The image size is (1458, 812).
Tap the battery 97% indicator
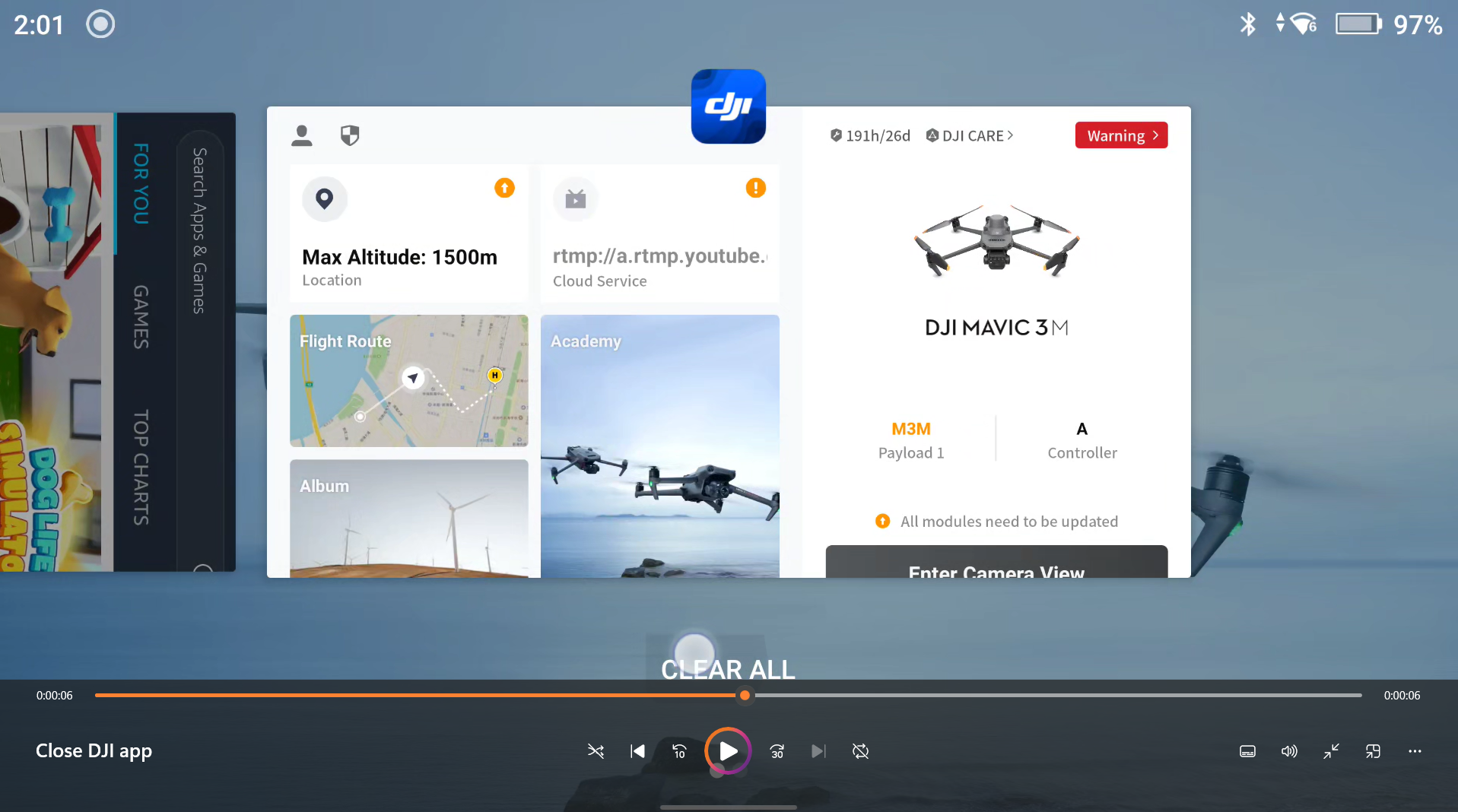(1389, 24)
